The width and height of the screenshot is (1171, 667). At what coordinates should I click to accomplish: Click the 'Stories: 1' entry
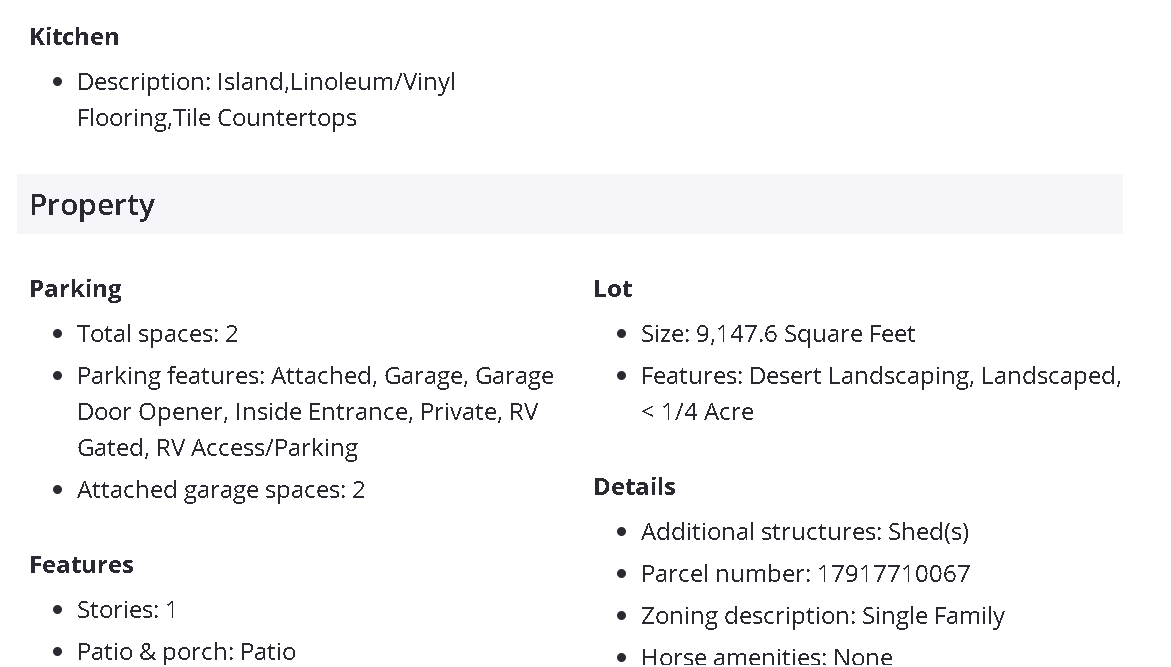pyautogui.click(x=126, y=610)
